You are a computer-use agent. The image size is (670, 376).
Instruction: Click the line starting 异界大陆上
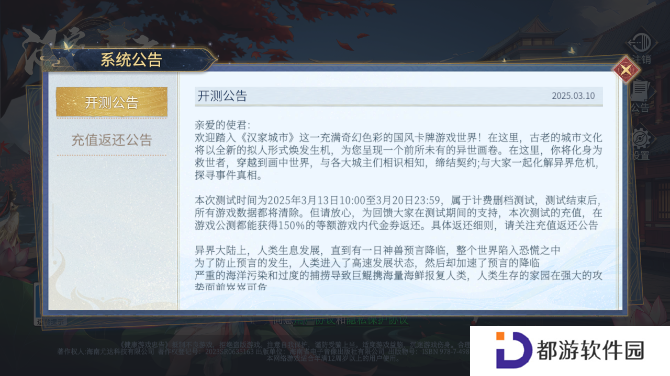click(377, 250)
